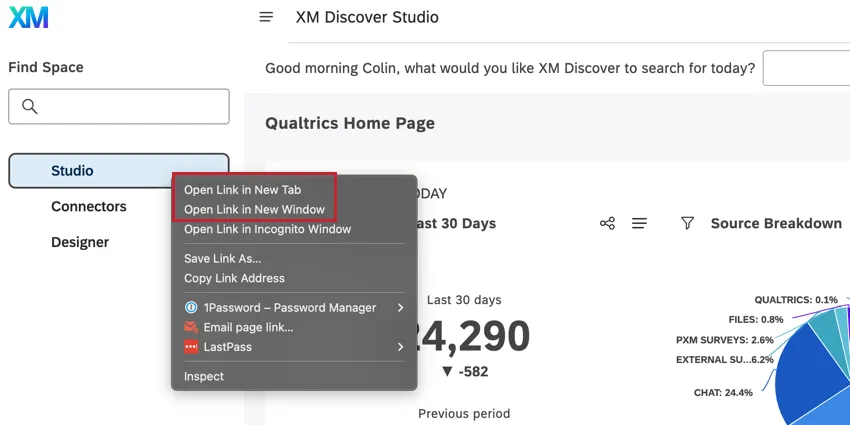Image resolution: width=850 pixels, height=425 pixels.
Task: Click the LastPass red icon
Action: 191,347
